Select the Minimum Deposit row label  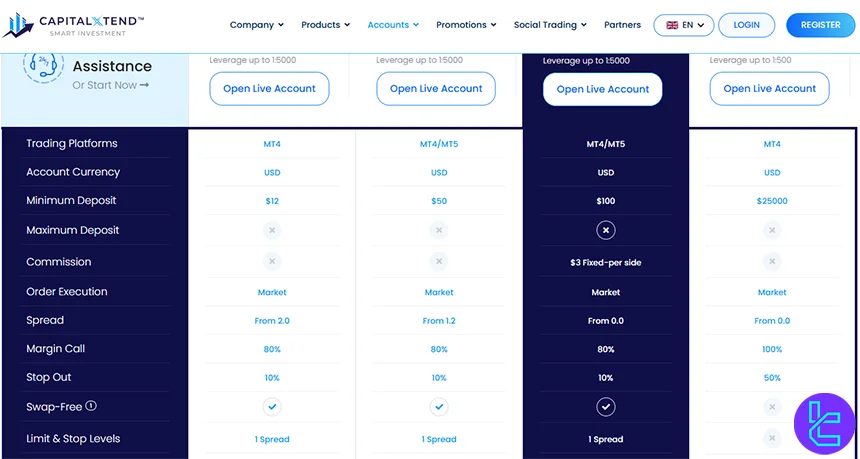point(71,200)
